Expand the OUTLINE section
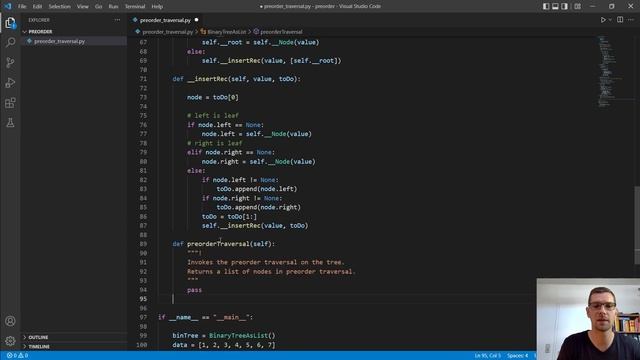This screenshot has width=640, height=360. pos(38,337)
